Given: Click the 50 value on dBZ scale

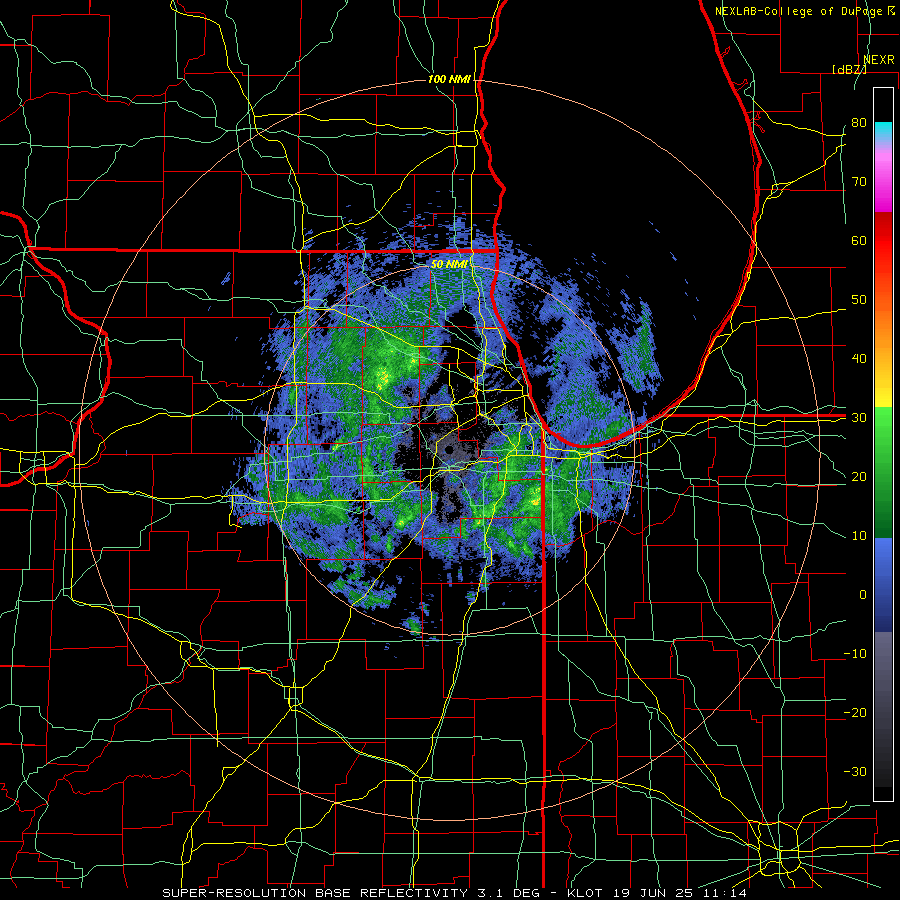Looking at the screenshot, I should (x=859, y=300).
